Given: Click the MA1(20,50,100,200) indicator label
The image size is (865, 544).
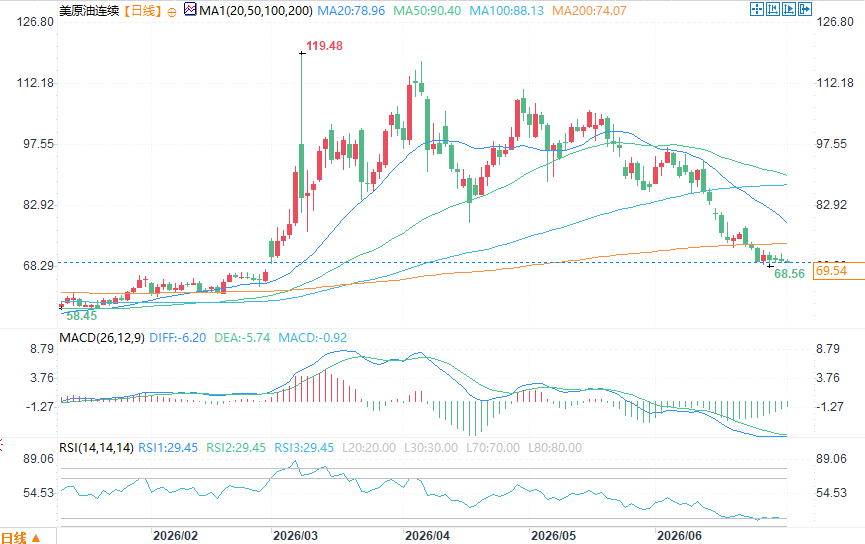Looking at the screenshot, I should point(255,10).
